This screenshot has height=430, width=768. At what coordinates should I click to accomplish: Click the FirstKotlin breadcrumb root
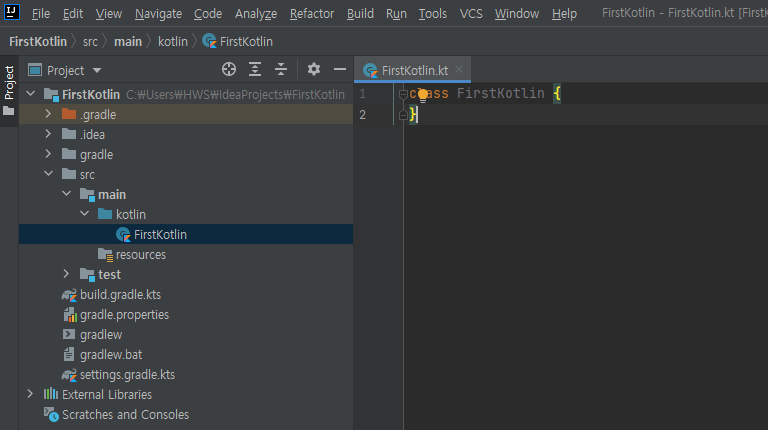coord(38,42)
